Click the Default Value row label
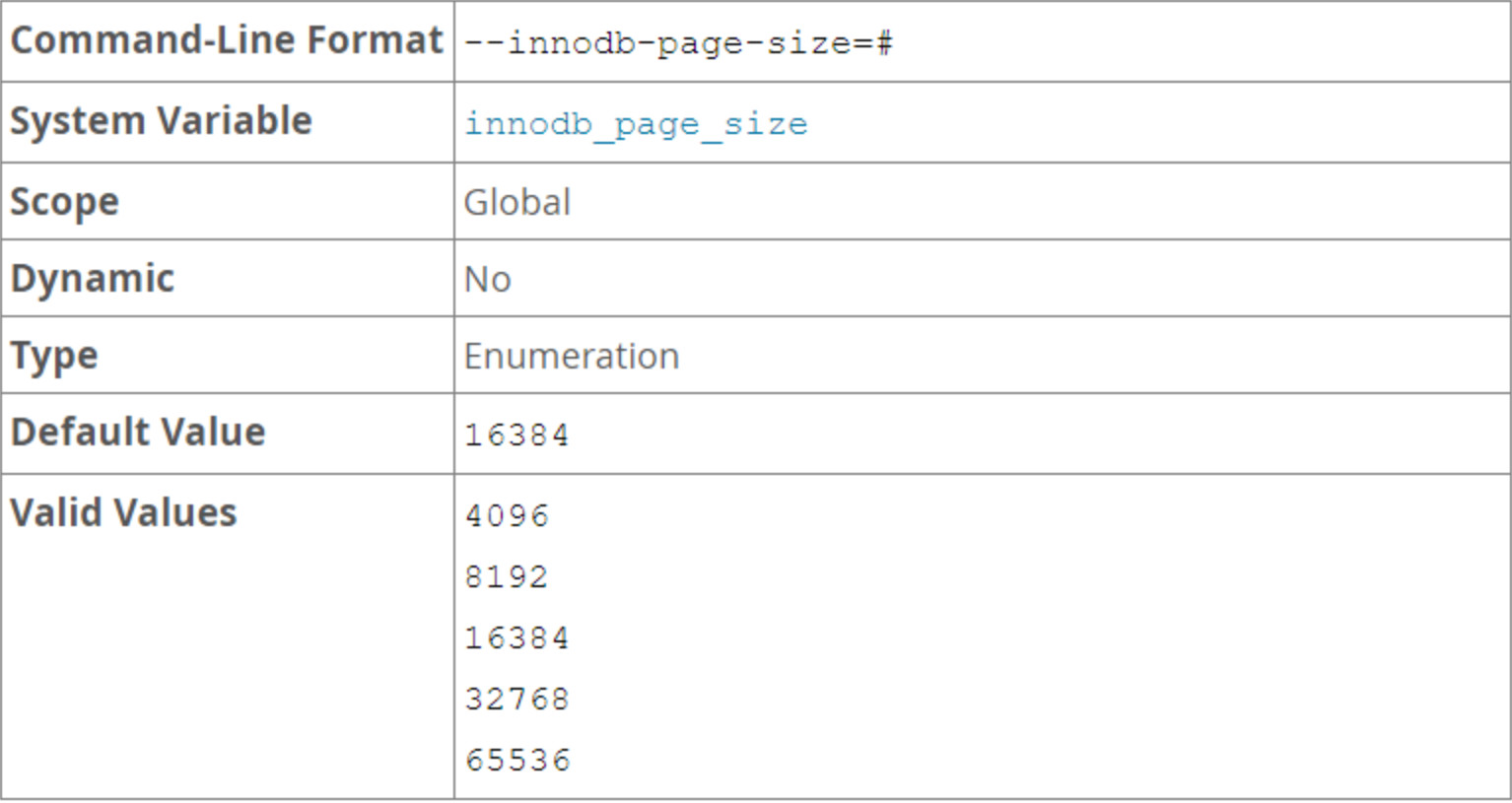The width and height of the screenshot is (1512, 803). pos(137,433)
